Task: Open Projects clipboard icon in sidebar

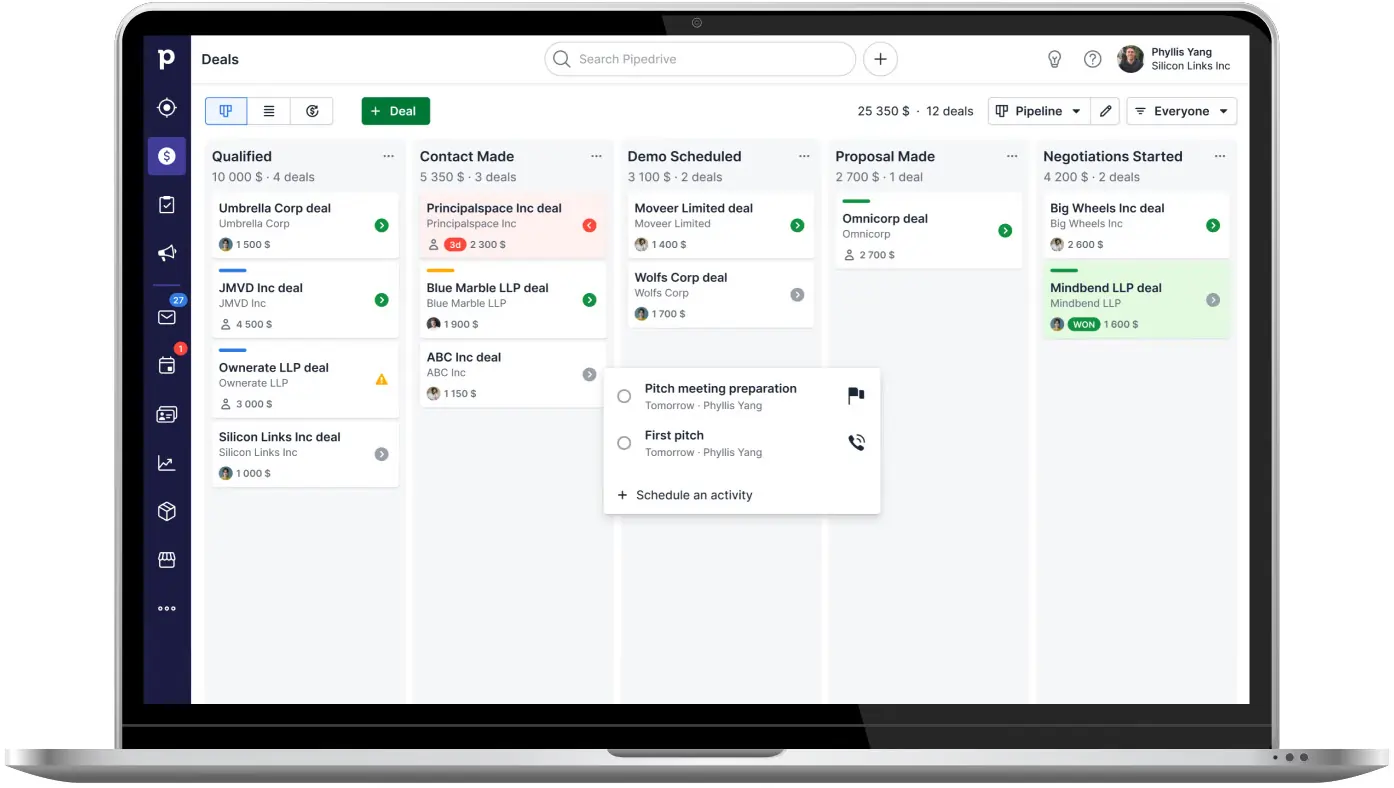Action: [167, 205]
